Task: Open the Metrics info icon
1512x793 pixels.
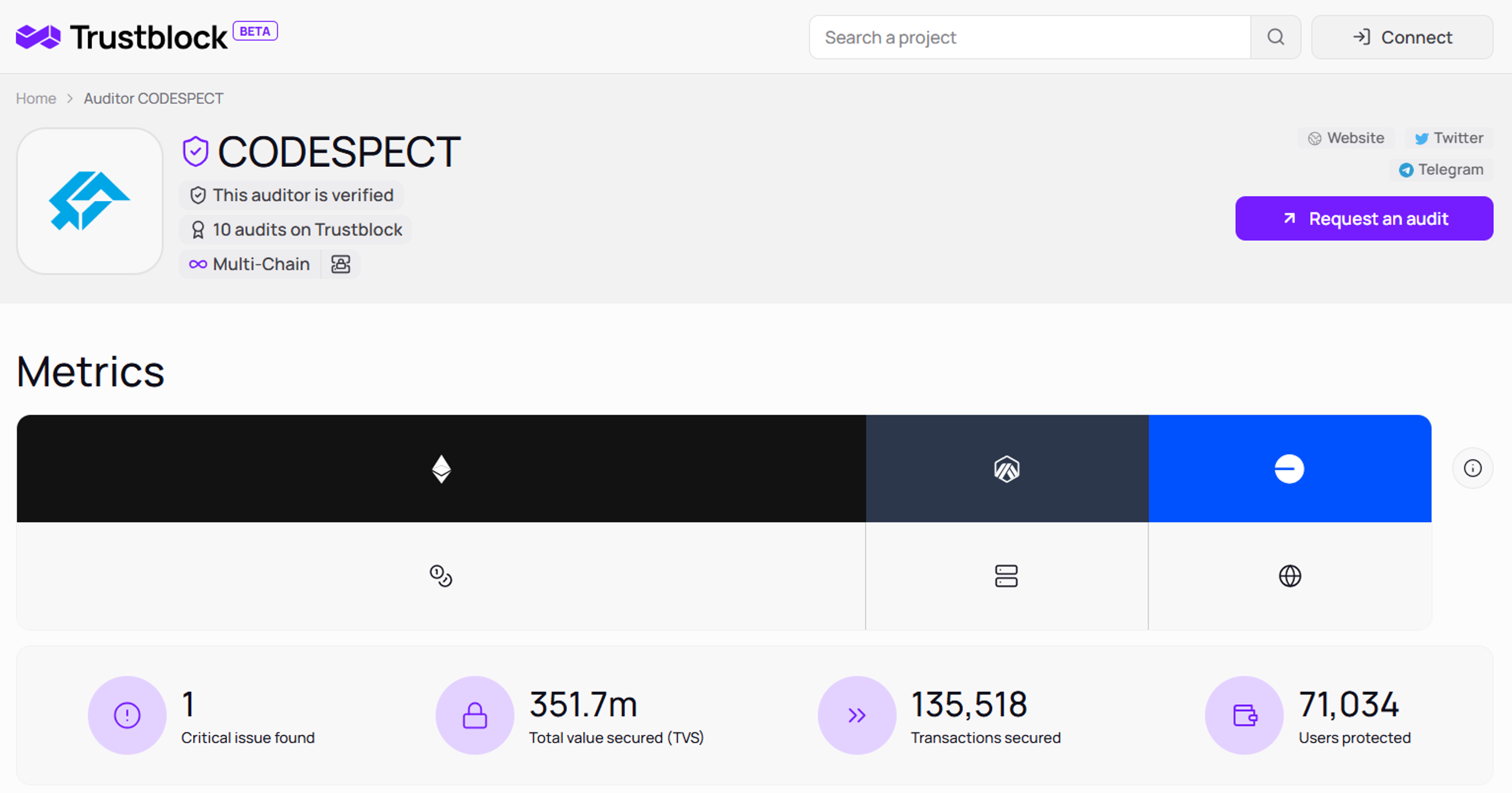Action: (1473, 469)
